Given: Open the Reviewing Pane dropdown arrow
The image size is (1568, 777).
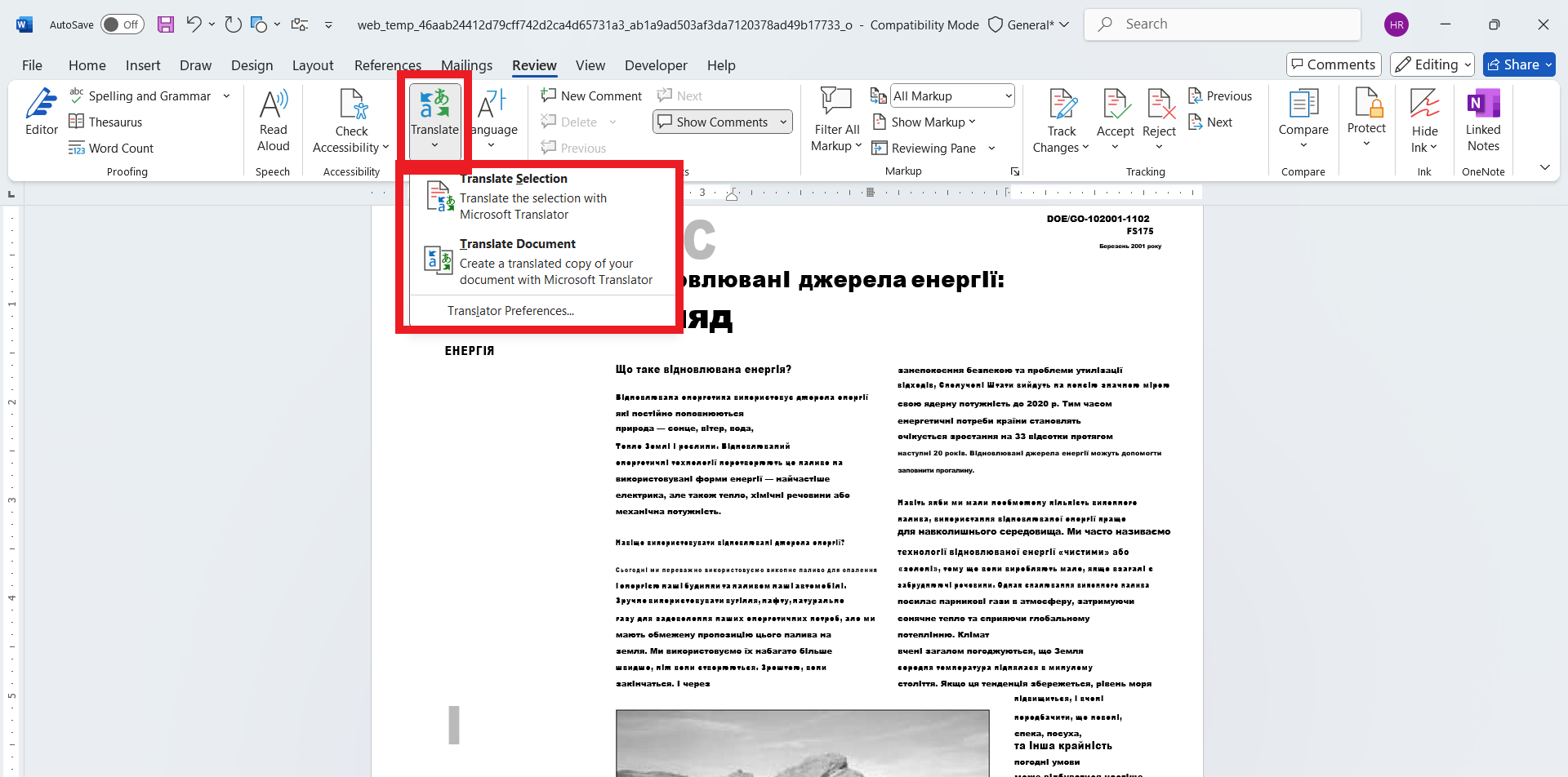Looking at the screenshot, I should 991,149.
